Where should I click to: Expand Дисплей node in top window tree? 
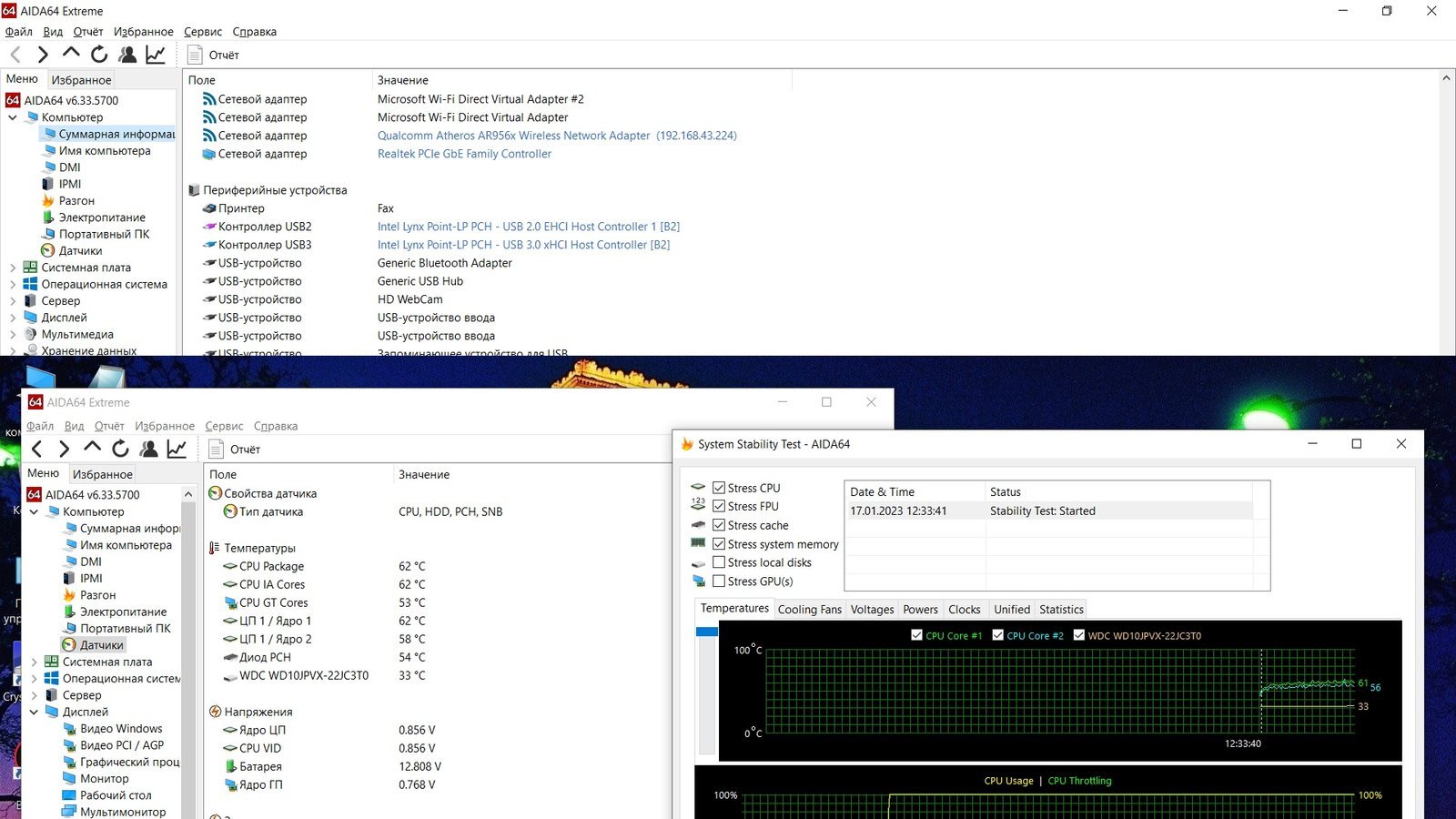point(13,318)
